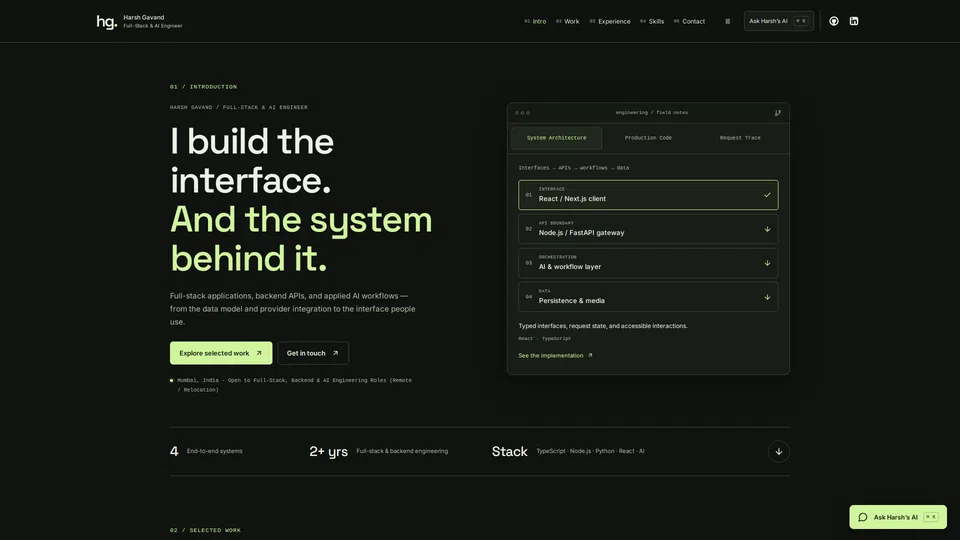Click the git branch icon in field notes panel
The height and width of the screenshot is (540, 960).
click(778, 113)
